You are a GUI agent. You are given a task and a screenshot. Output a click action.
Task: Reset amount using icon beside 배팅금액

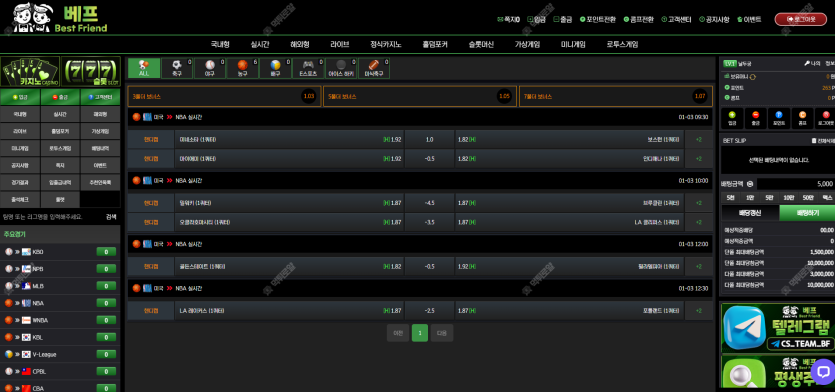click(x=750, y=184)
